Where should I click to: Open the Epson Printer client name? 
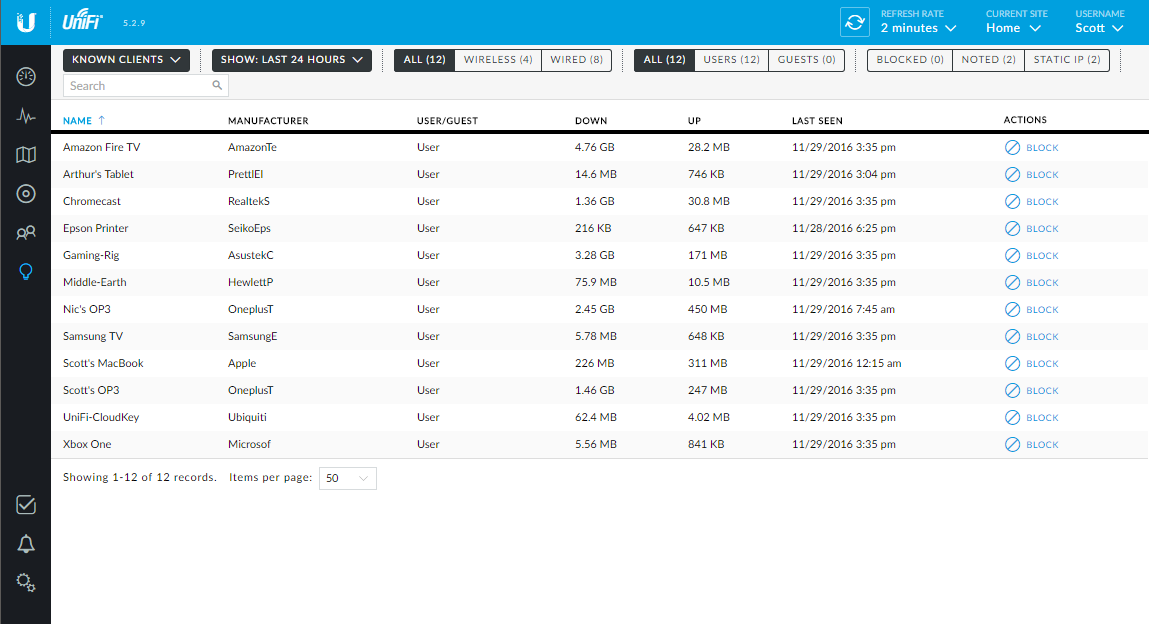point(95,229)
